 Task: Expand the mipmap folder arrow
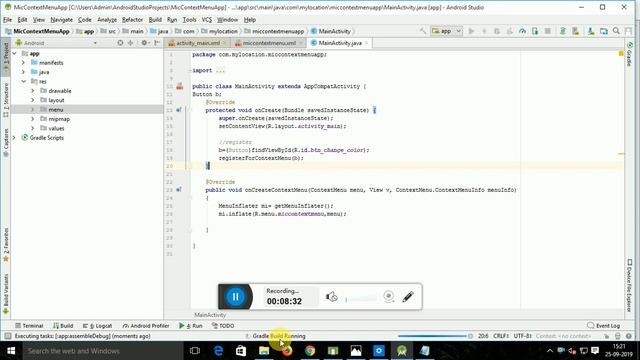click(33, 119)
